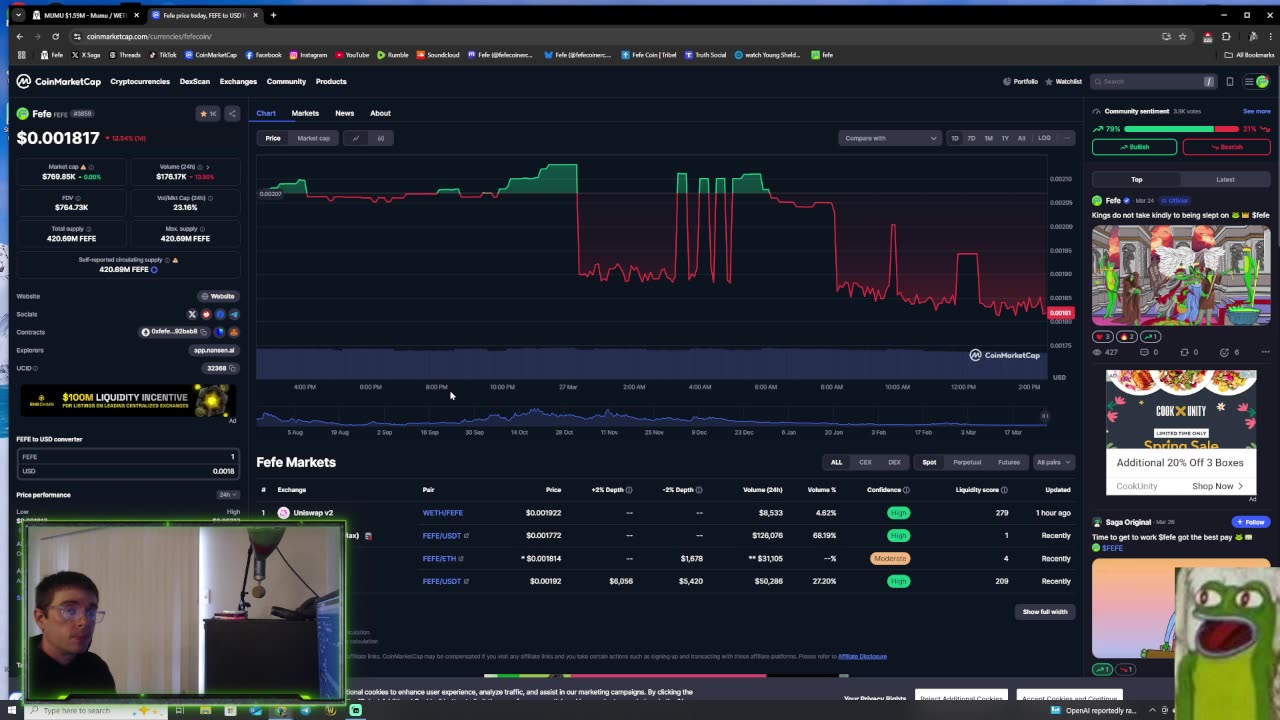This screenshot has width=1280, height=720.
Task: Open the hamburger profile menu
Action: tap(1247, 82)
